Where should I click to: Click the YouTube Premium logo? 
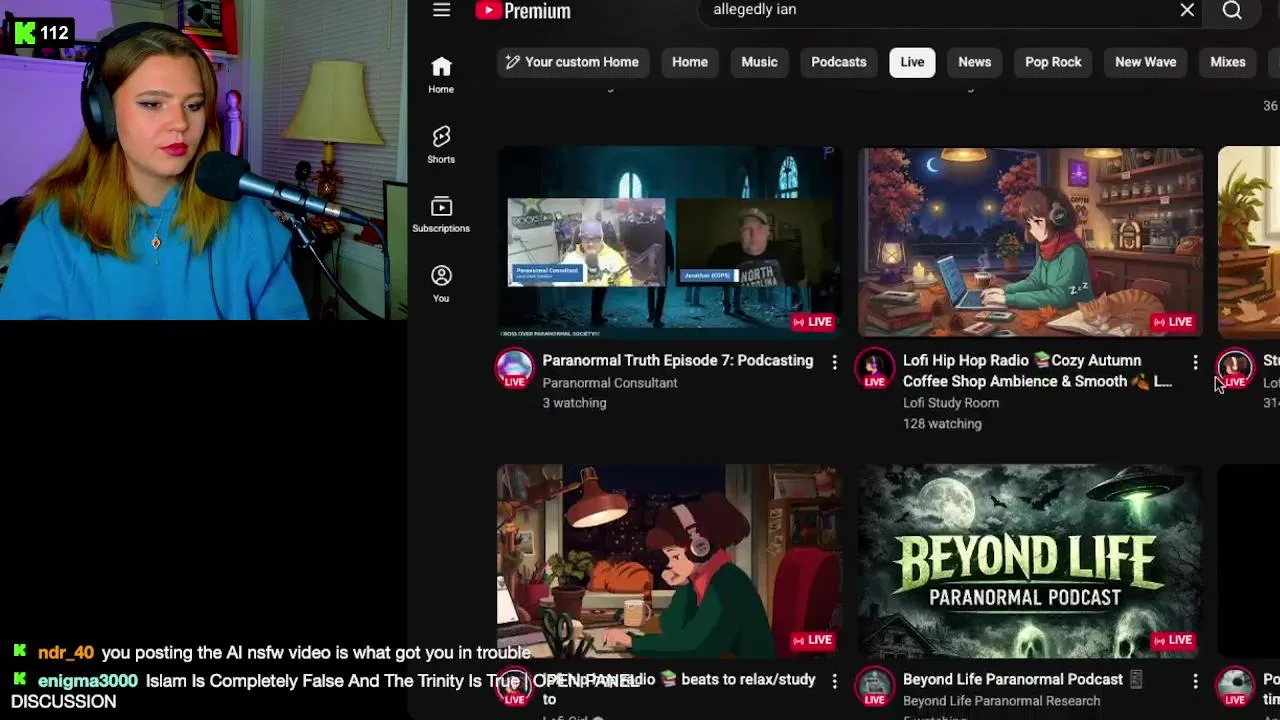click(x=523, y=11)
